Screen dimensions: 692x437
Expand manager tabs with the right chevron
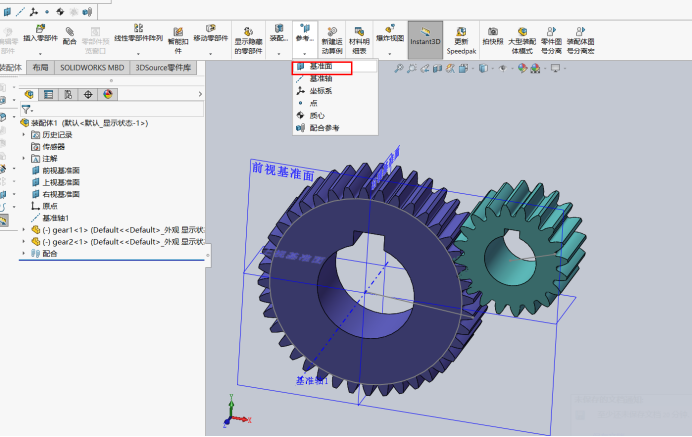[200, 94]
